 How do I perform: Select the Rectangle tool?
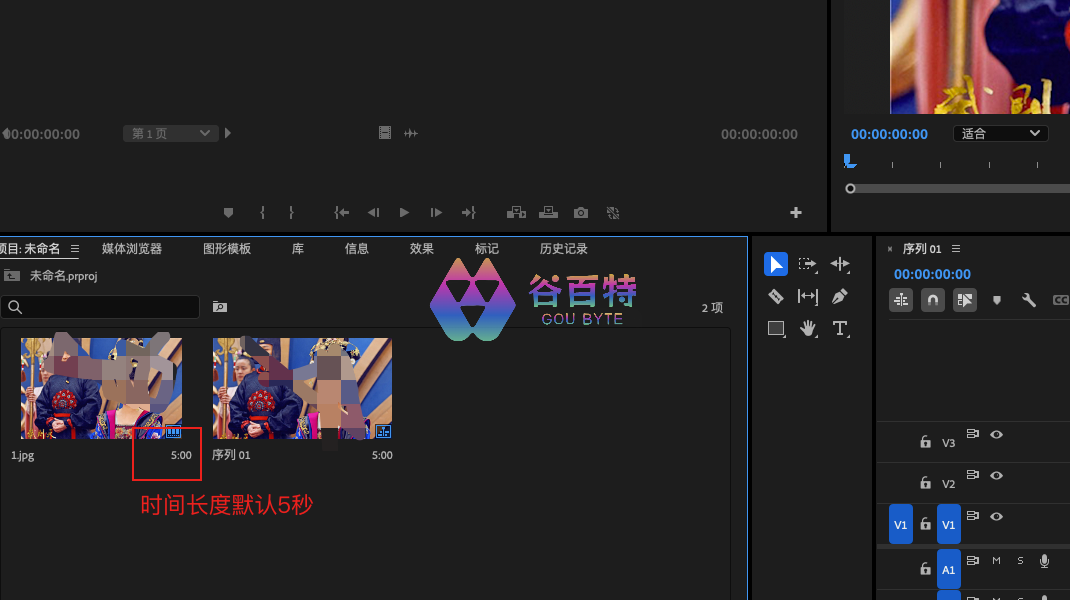[x=775, y=328]
